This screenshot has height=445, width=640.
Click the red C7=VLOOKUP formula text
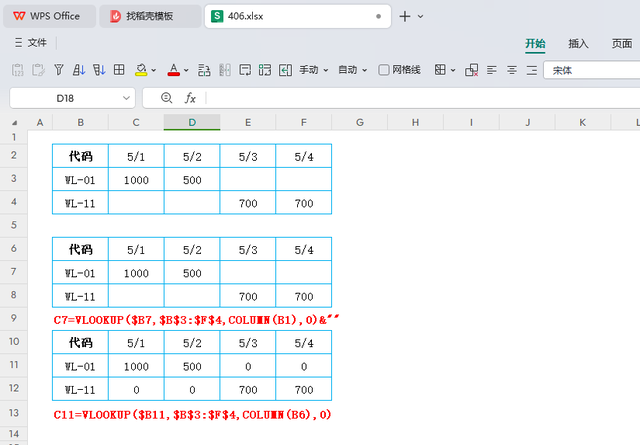click(196, 320)
